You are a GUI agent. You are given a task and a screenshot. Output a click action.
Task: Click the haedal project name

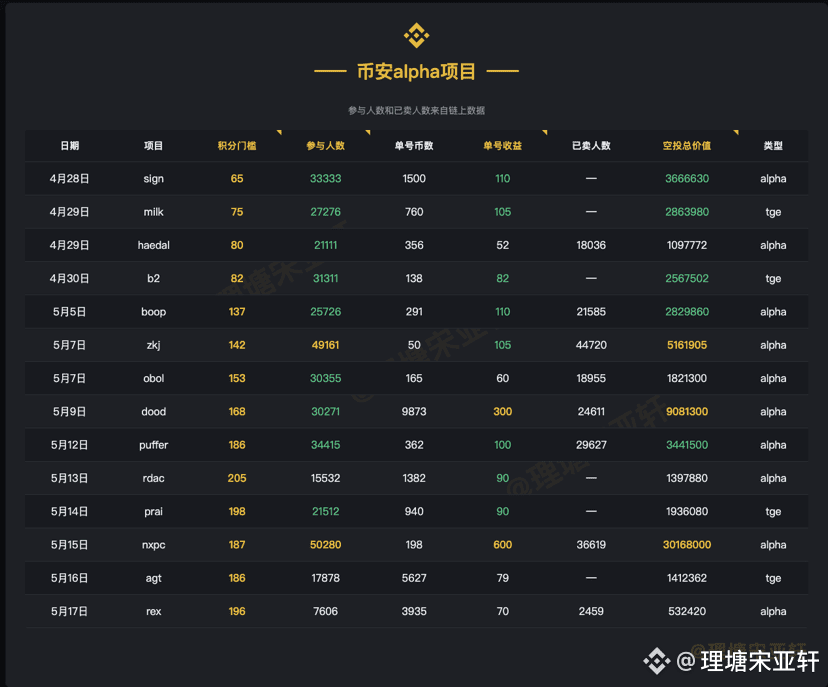tap(154, 245)
